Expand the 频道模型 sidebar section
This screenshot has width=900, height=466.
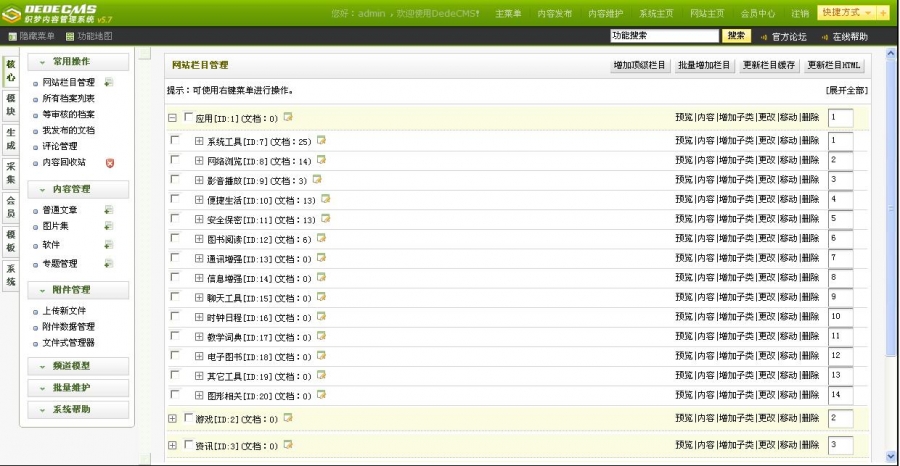click(78, 366)
